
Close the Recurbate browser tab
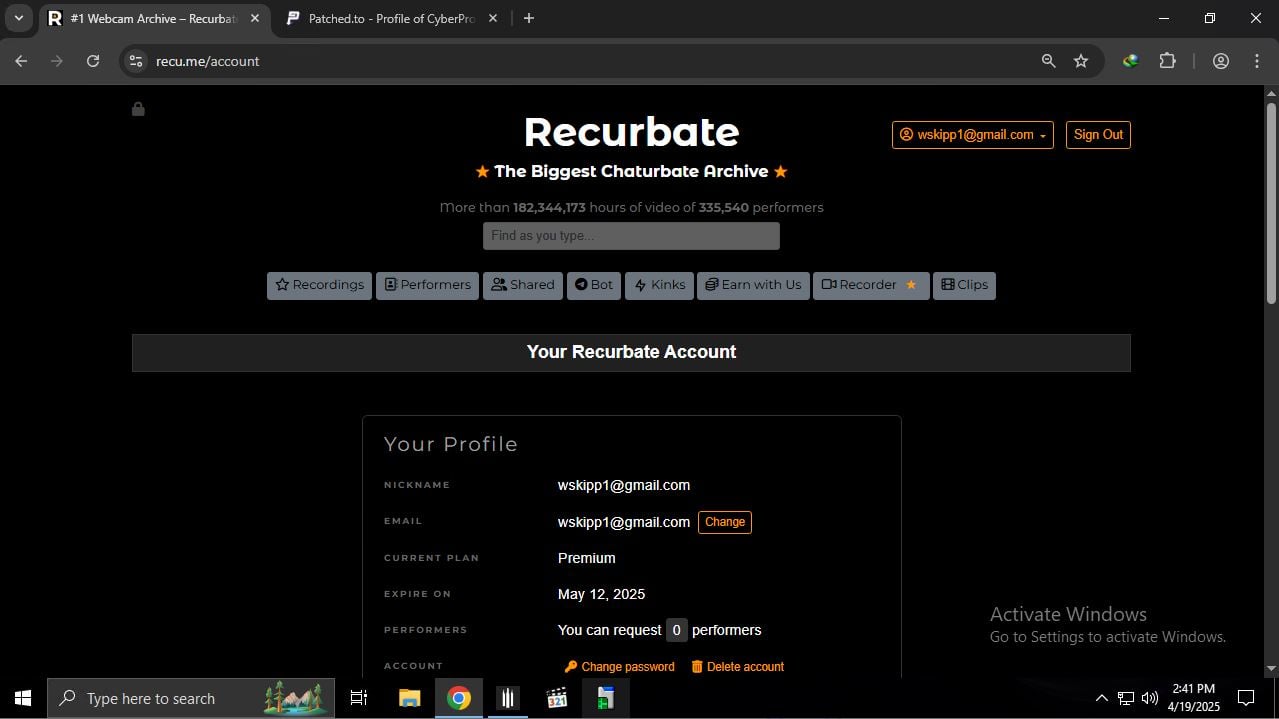point(254,18)
